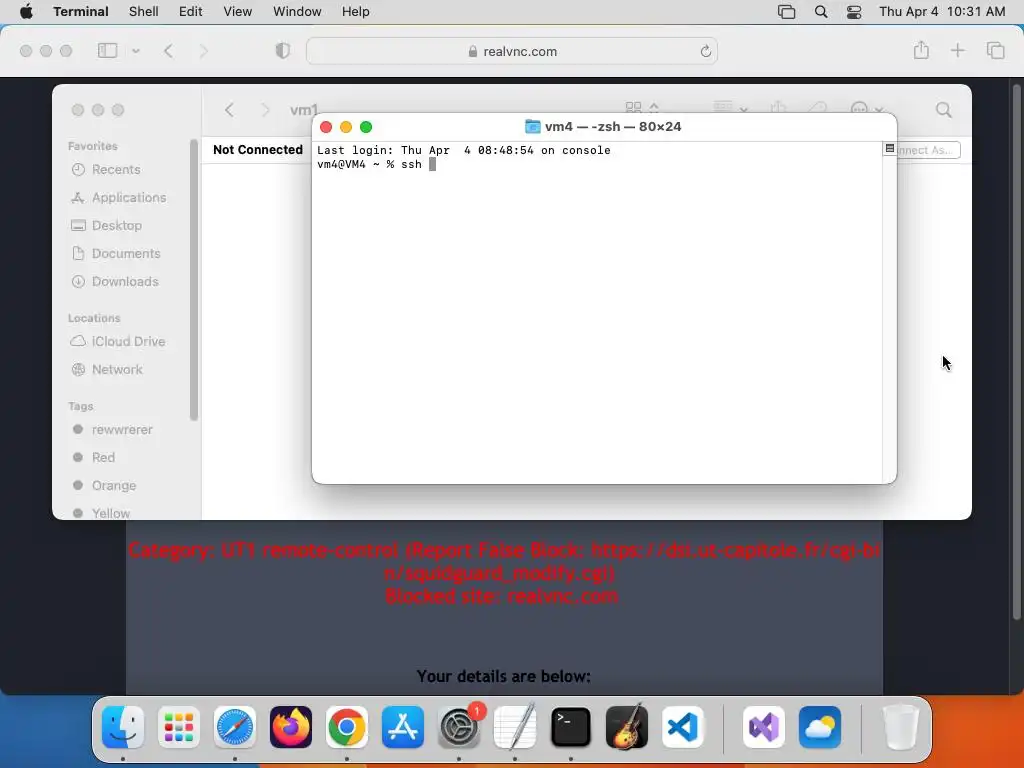
Task: Switch to Terminal via Dock icon
Action: coord(571,727)
